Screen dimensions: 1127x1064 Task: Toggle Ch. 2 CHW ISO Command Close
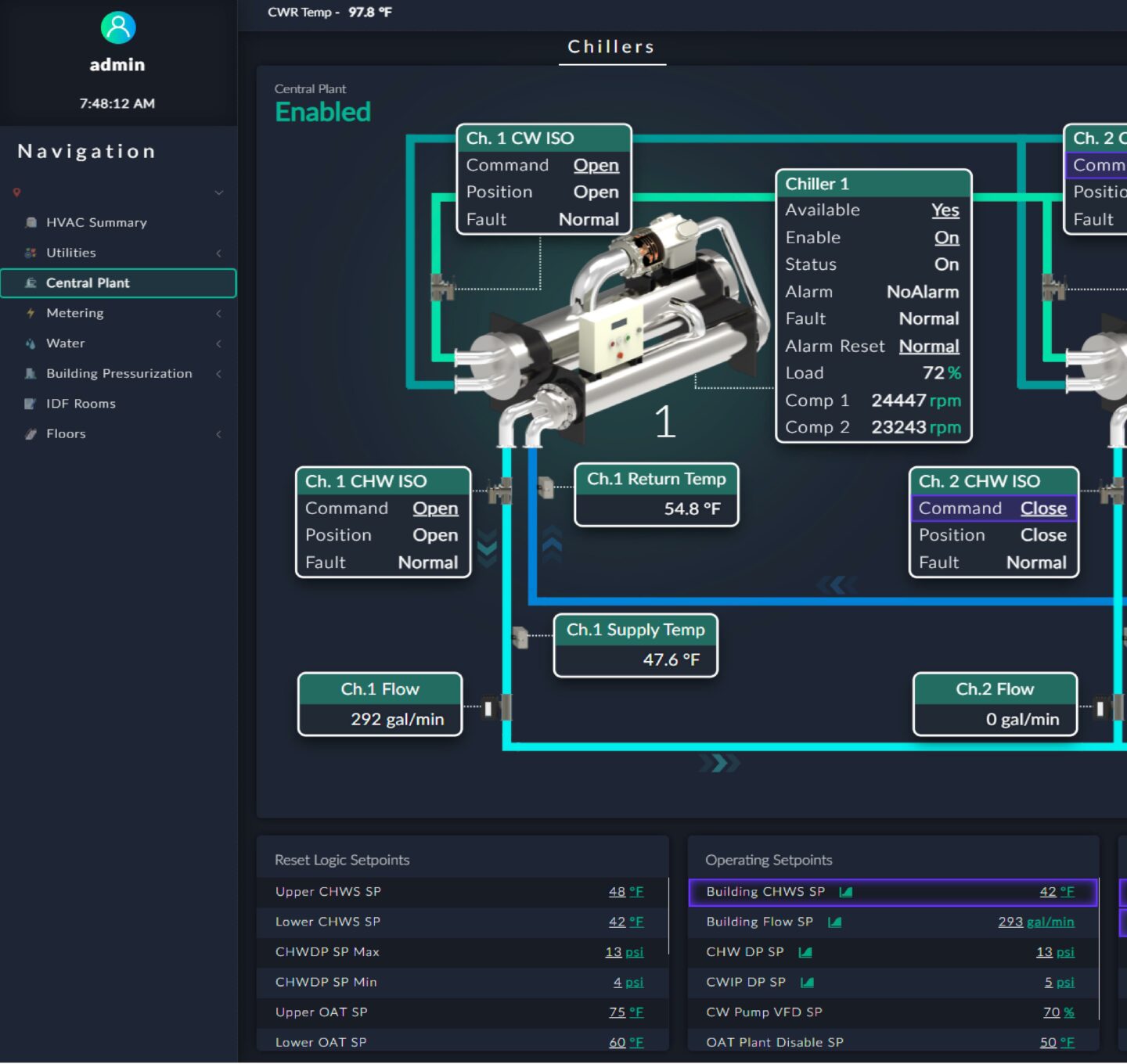(x=1043, y=509)
